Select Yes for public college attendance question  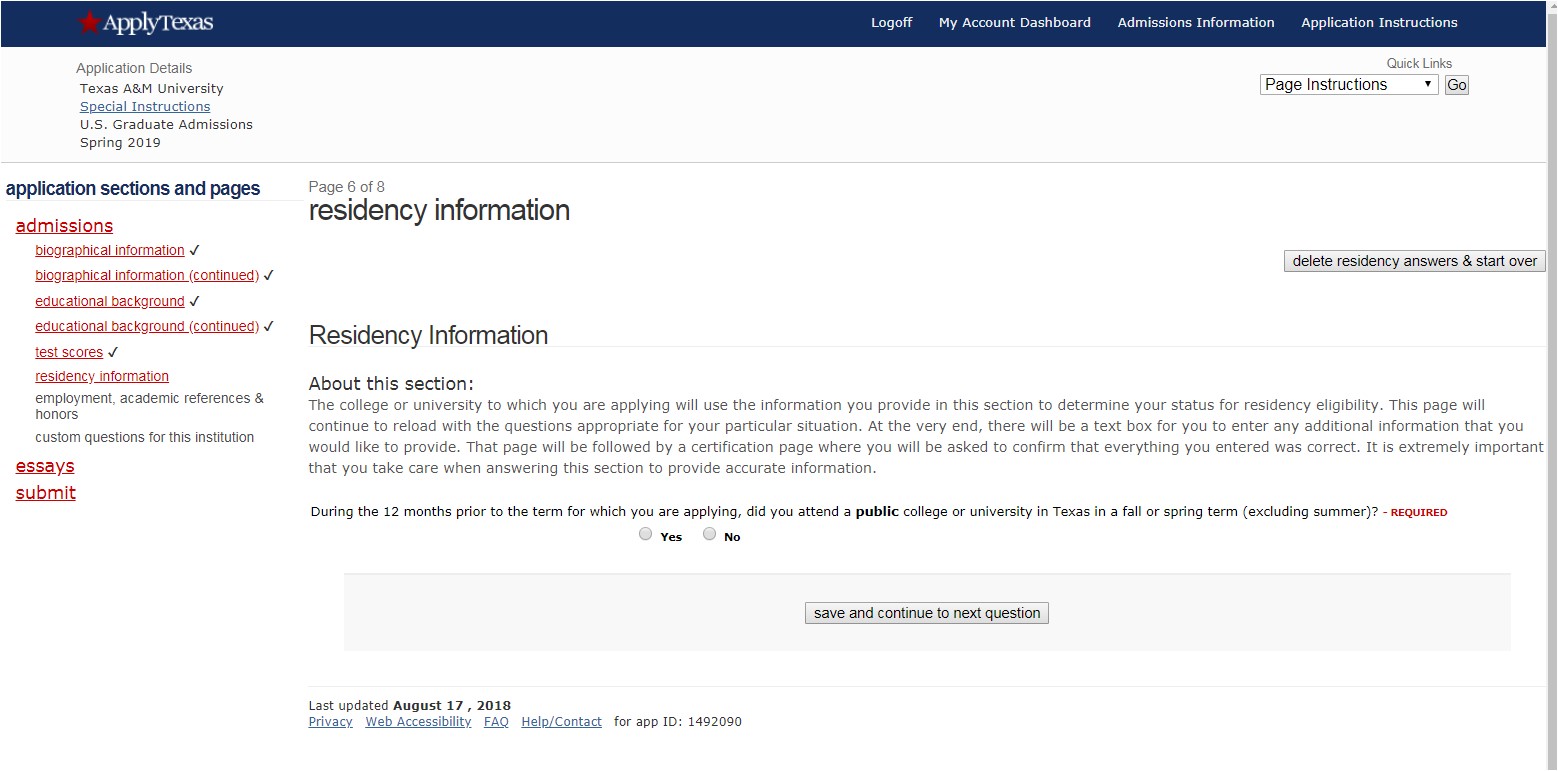coord(645,533)
